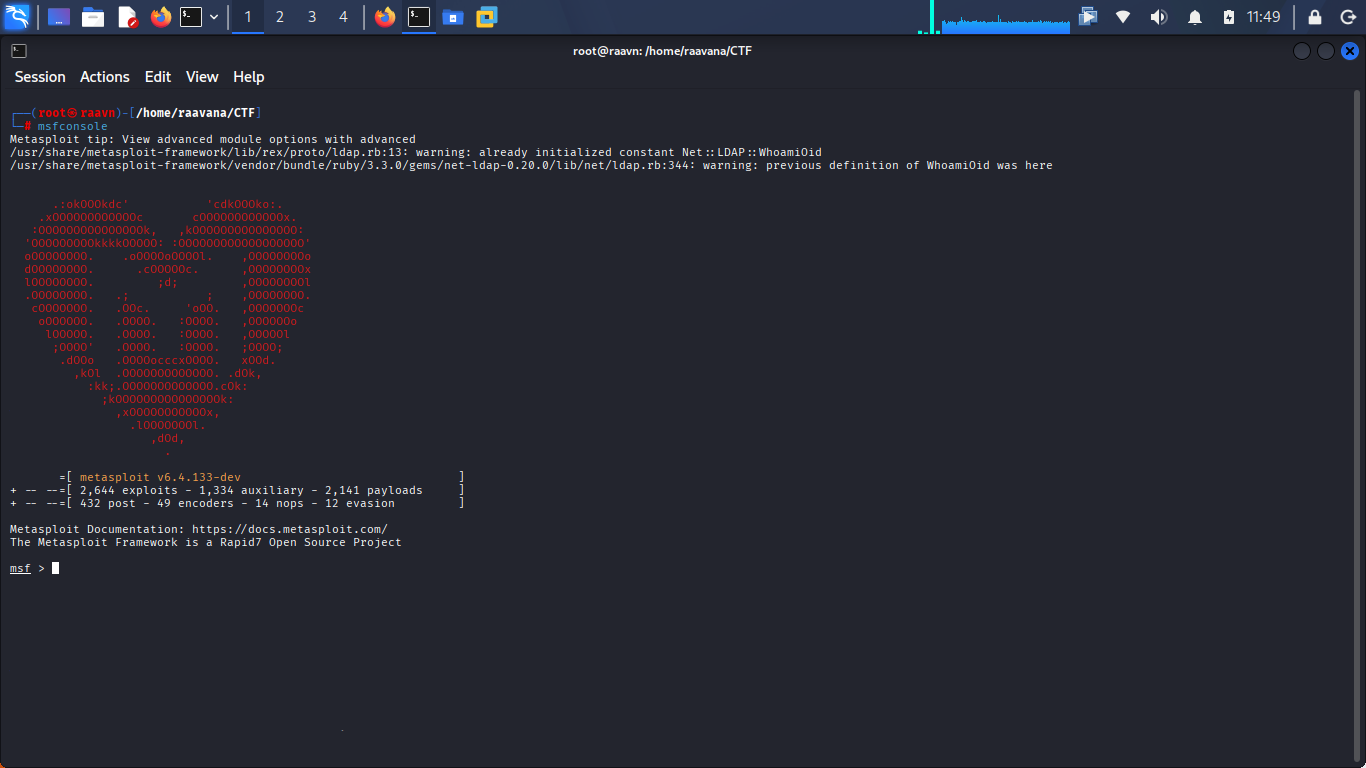This screenshot has height=768, width=1366.
Task: Click 'Rapid7 Open Source Project' line
Action: click(205, 542)
